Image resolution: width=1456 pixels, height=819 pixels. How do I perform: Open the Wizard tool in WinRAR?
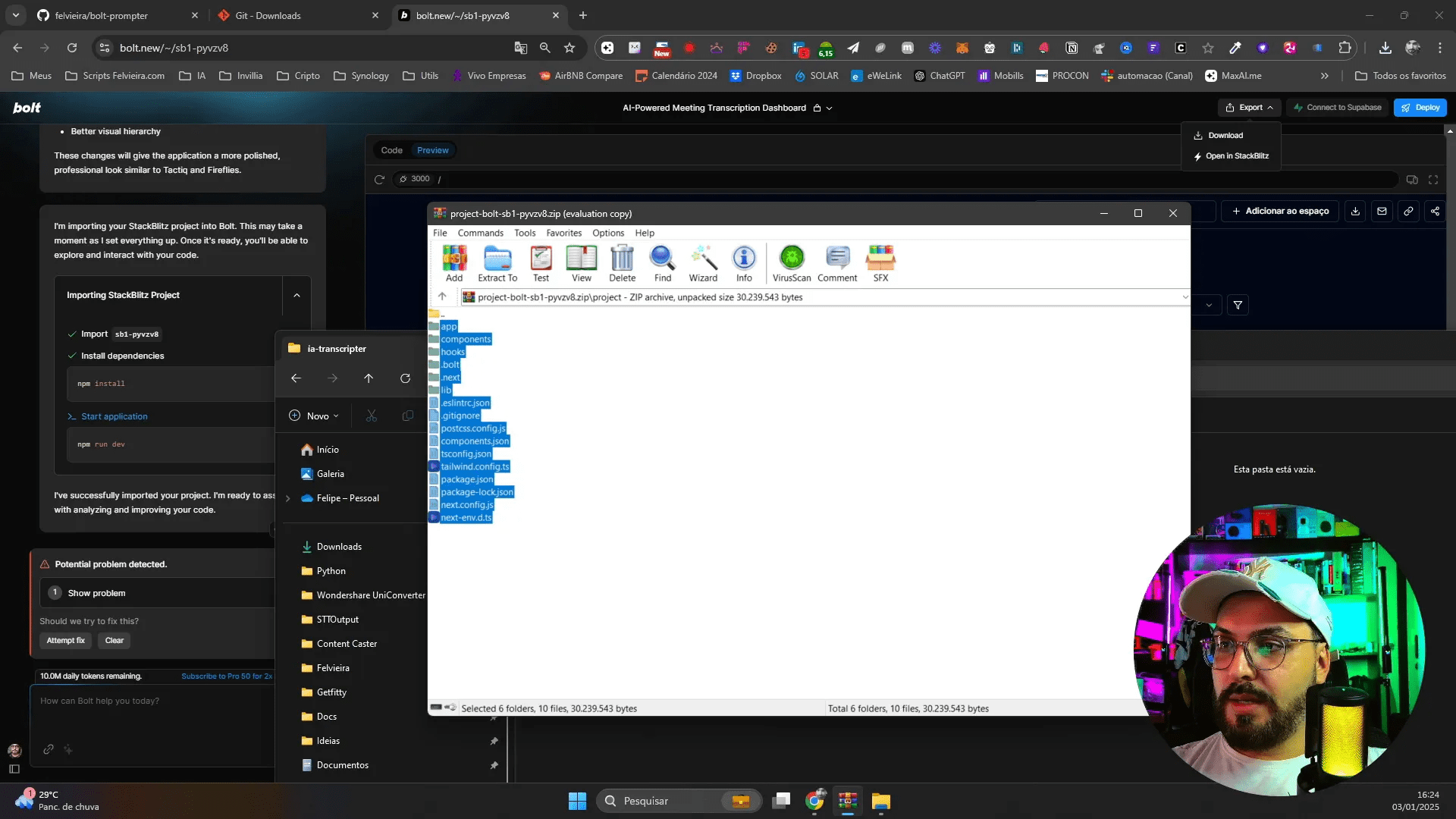click(703, 263)
